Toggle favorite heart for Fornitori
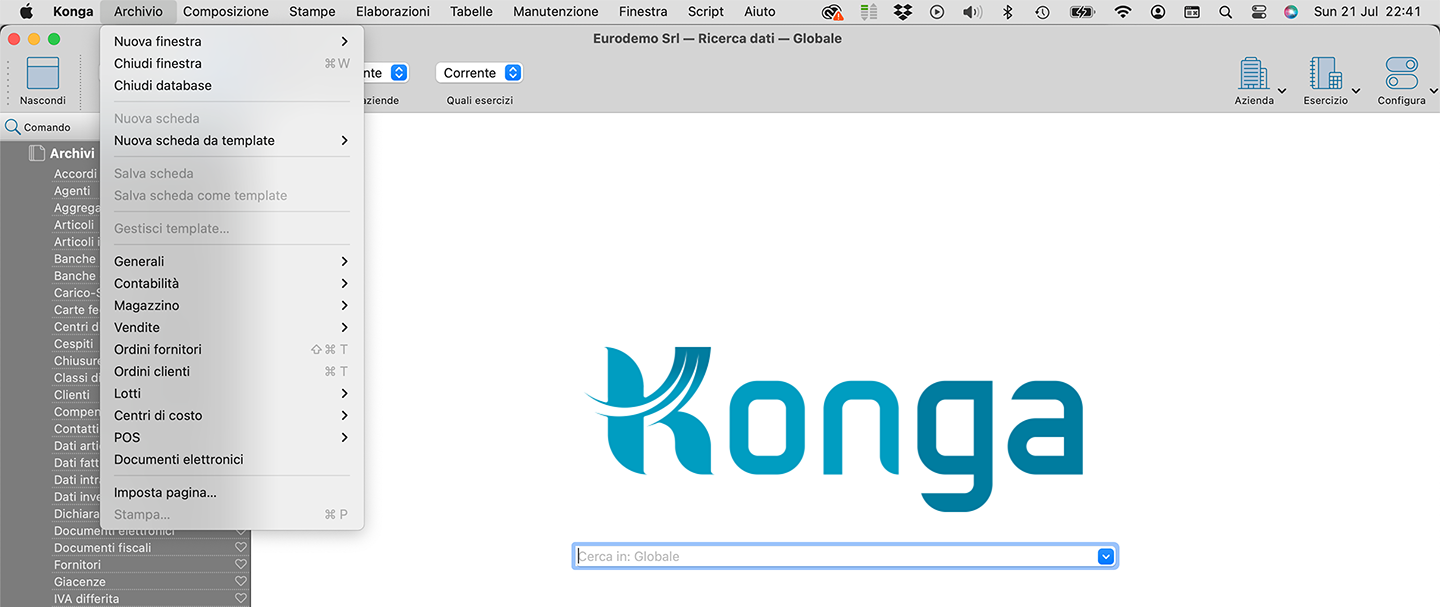This screenshot has height=607, width=1440. pyautogui.click(x=241, y=565)
